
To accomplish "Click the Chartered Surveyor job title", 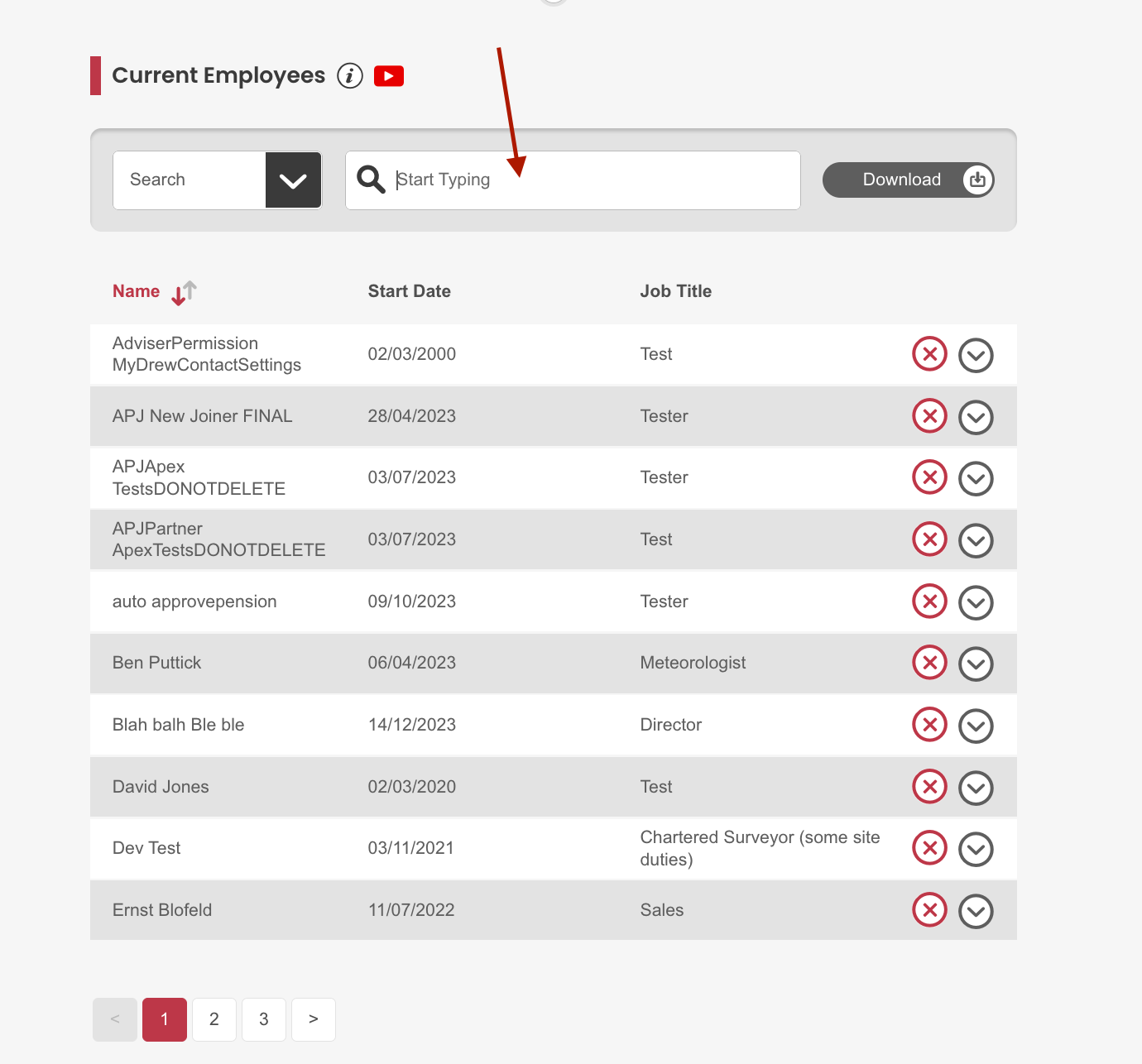I will [760, 848].
